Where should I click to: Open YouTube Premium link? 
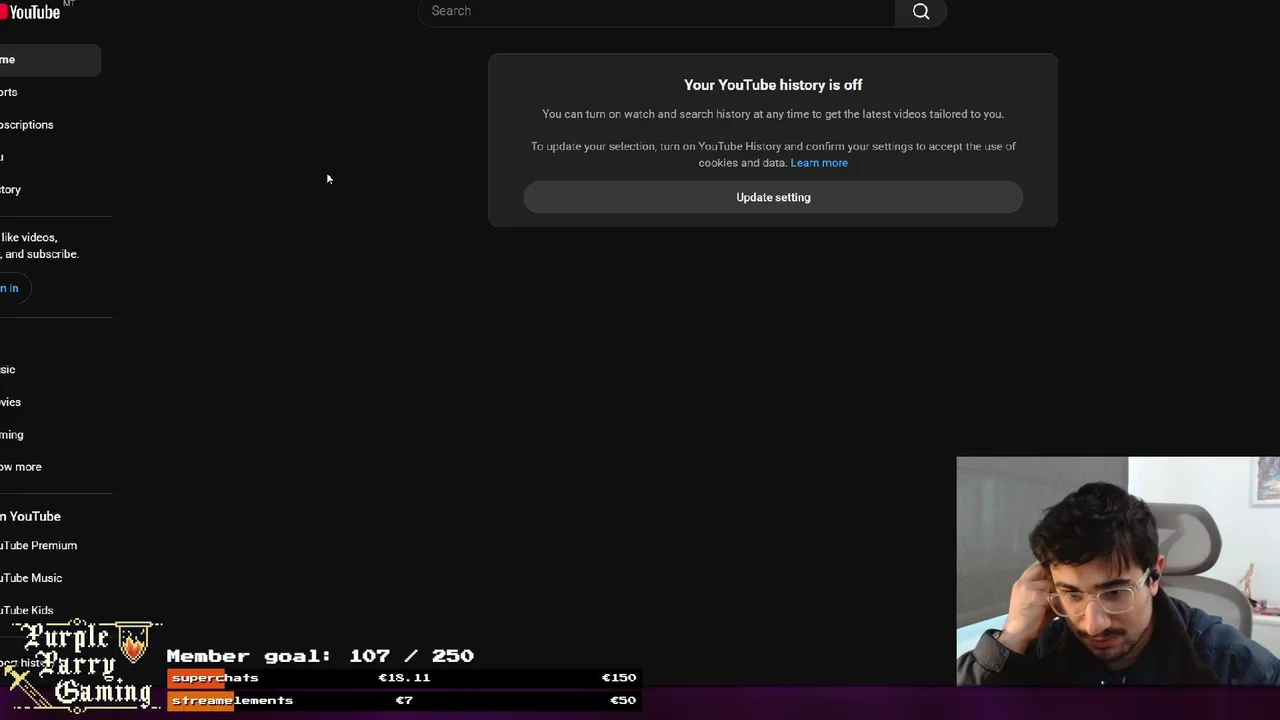tap(39, 546)
